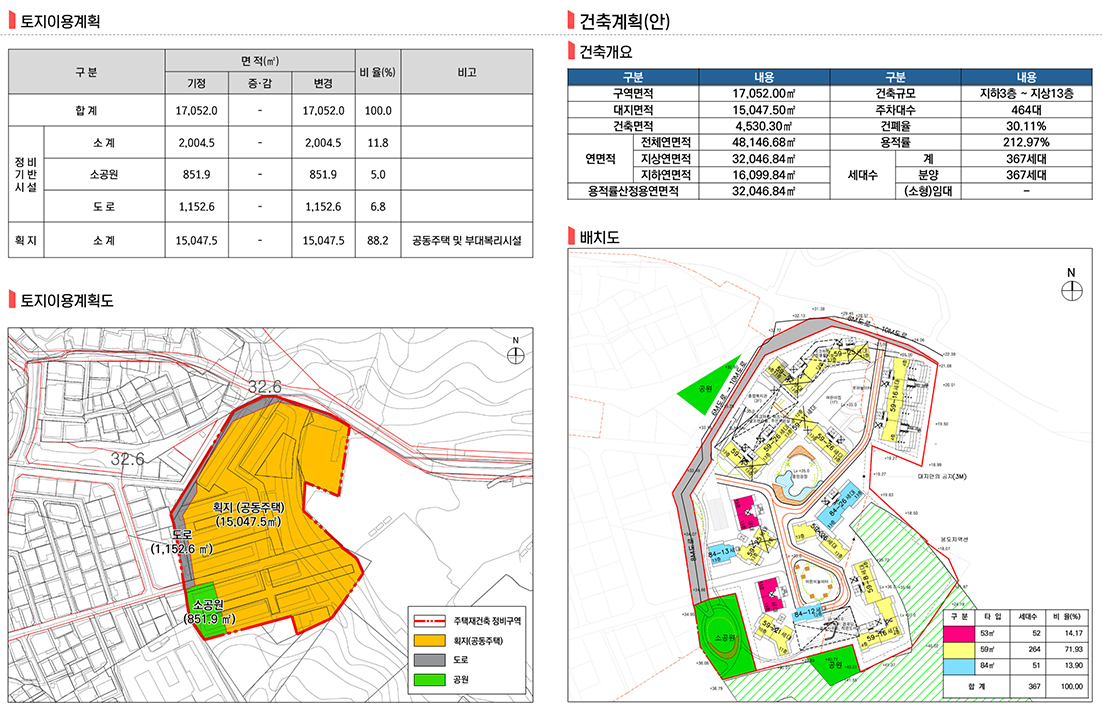The image size is (1102, 711).
Task: Select the orange 획지(공동주택) legend swatch
Action: pos(429,639)
